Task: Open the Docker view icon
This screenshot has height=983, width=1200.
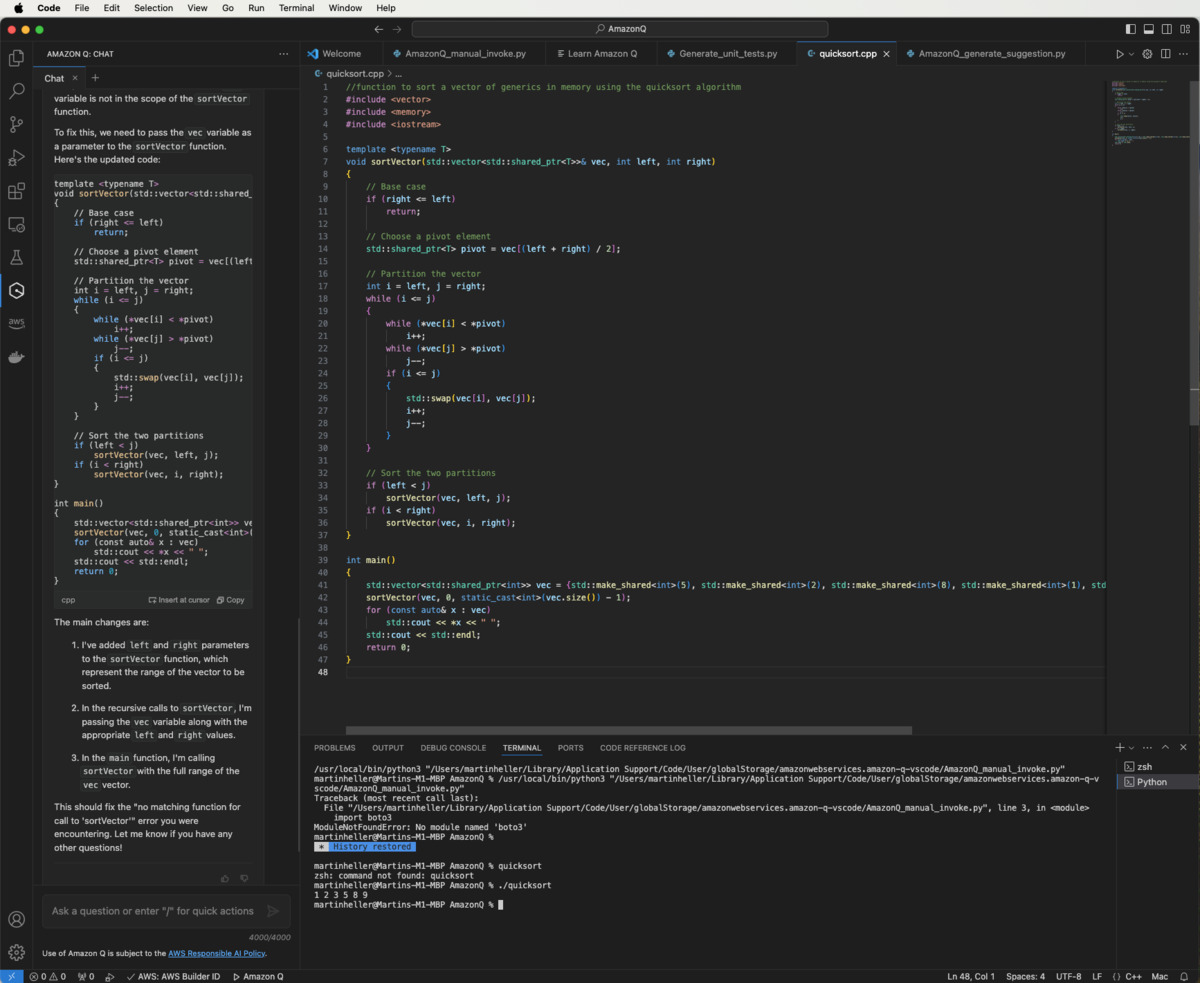Action: pos(16,355)
